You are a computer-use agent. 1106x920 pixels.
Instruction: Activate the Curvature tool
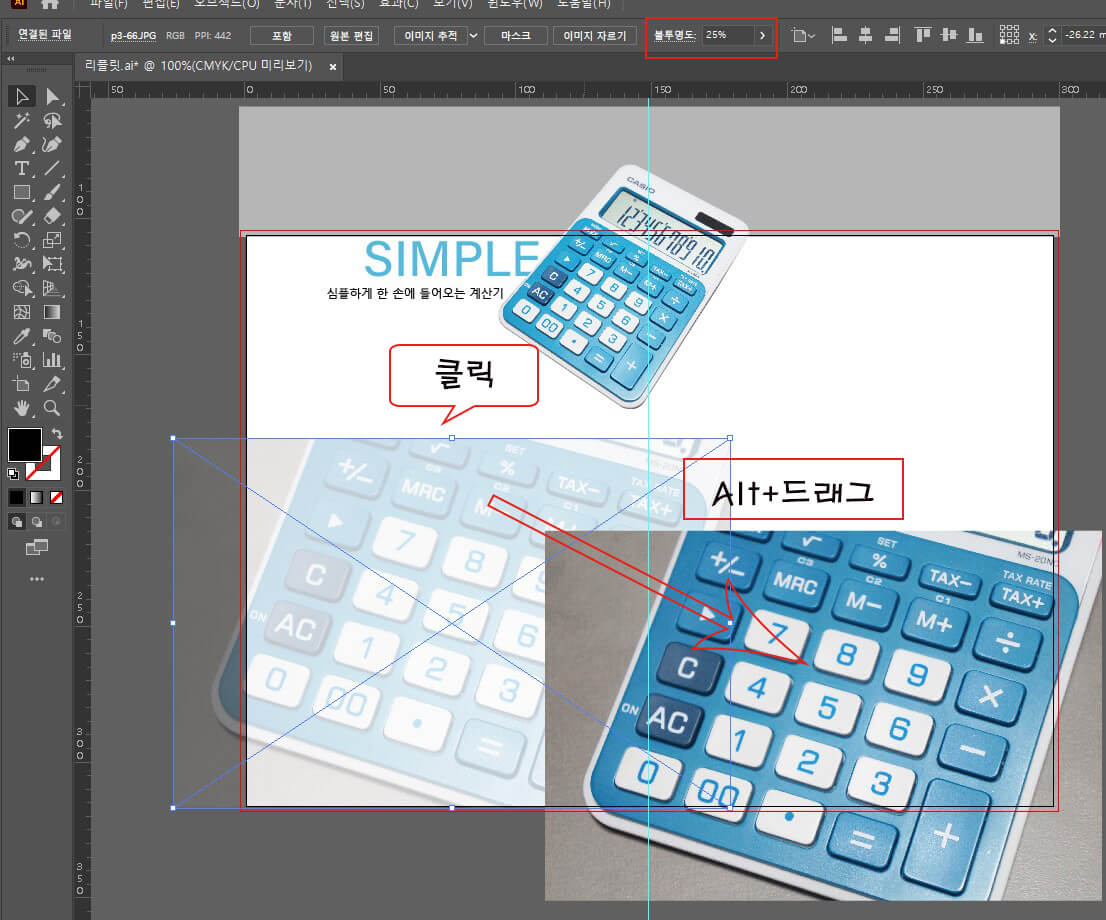52,145
